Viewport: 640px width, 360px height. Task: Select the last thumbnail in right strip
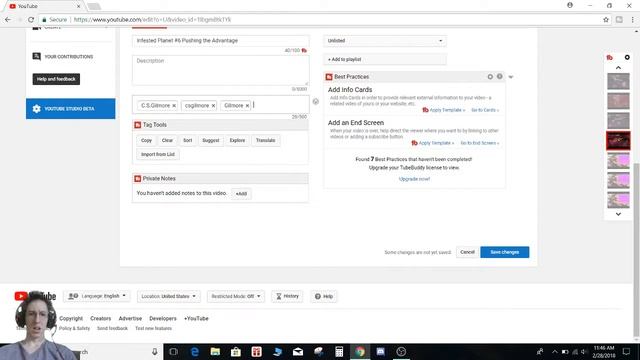point(618,200)
